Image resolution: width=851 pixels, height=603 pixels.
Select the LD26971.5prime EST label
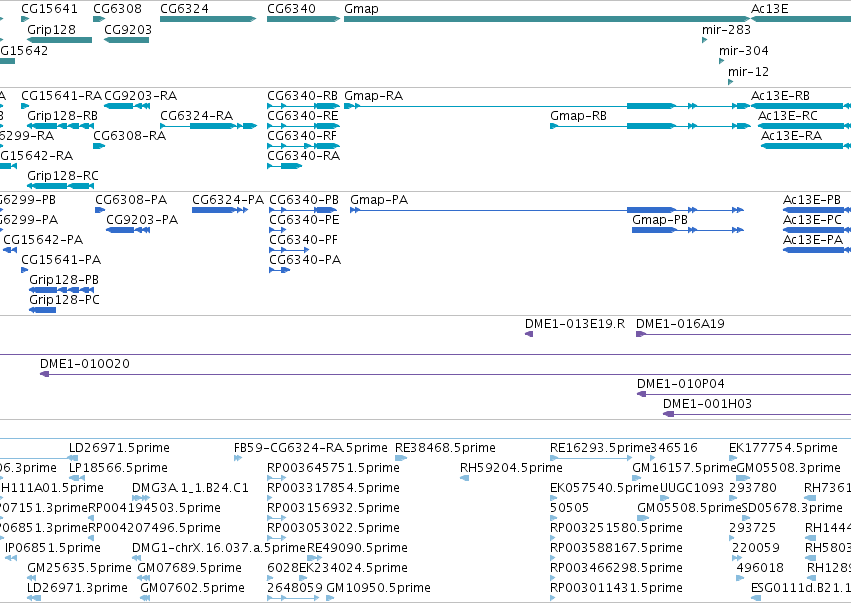[119, 448]
